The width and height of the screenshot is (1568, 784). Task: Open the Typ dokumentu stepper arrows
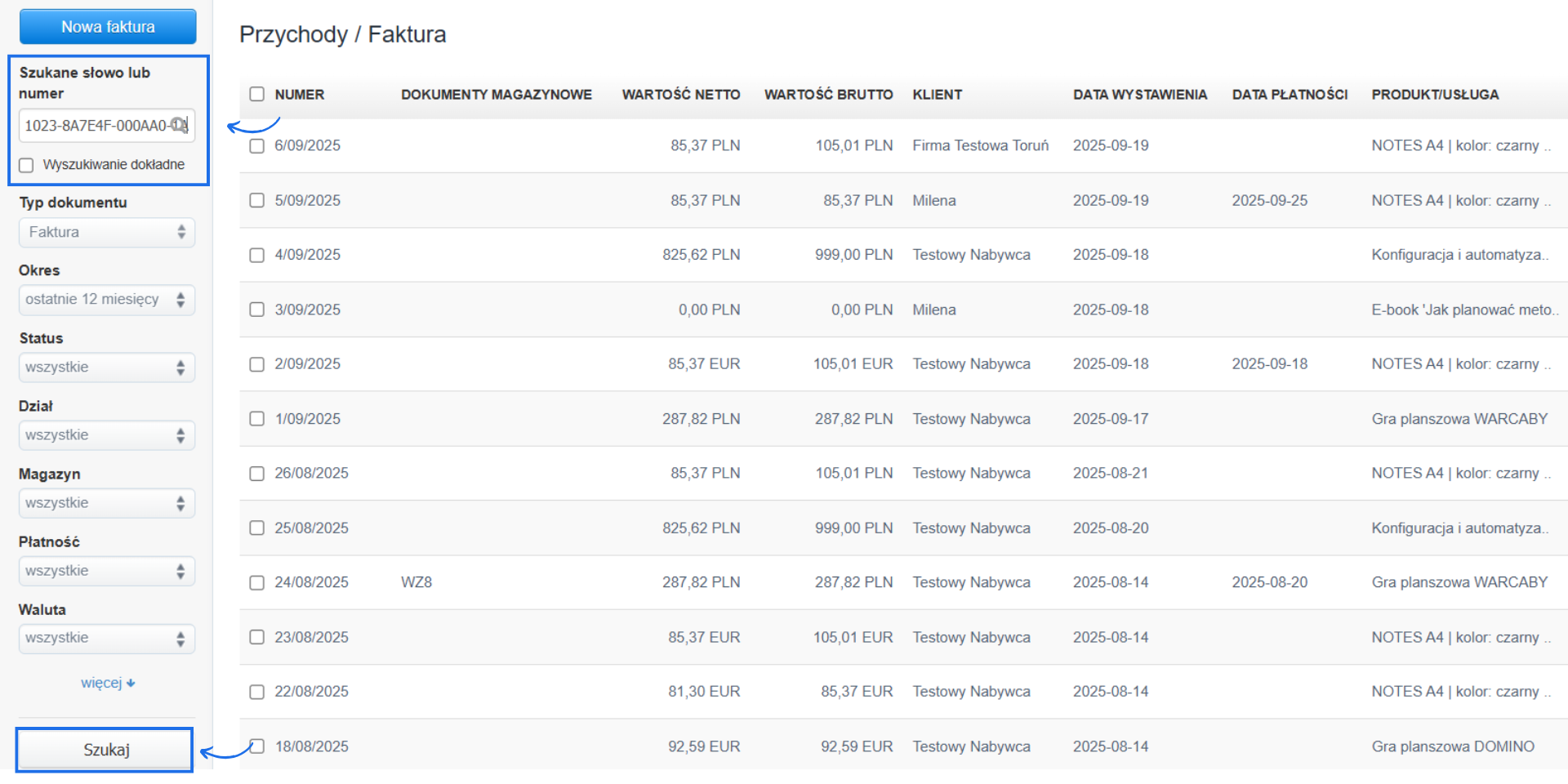tap(183, 232)
